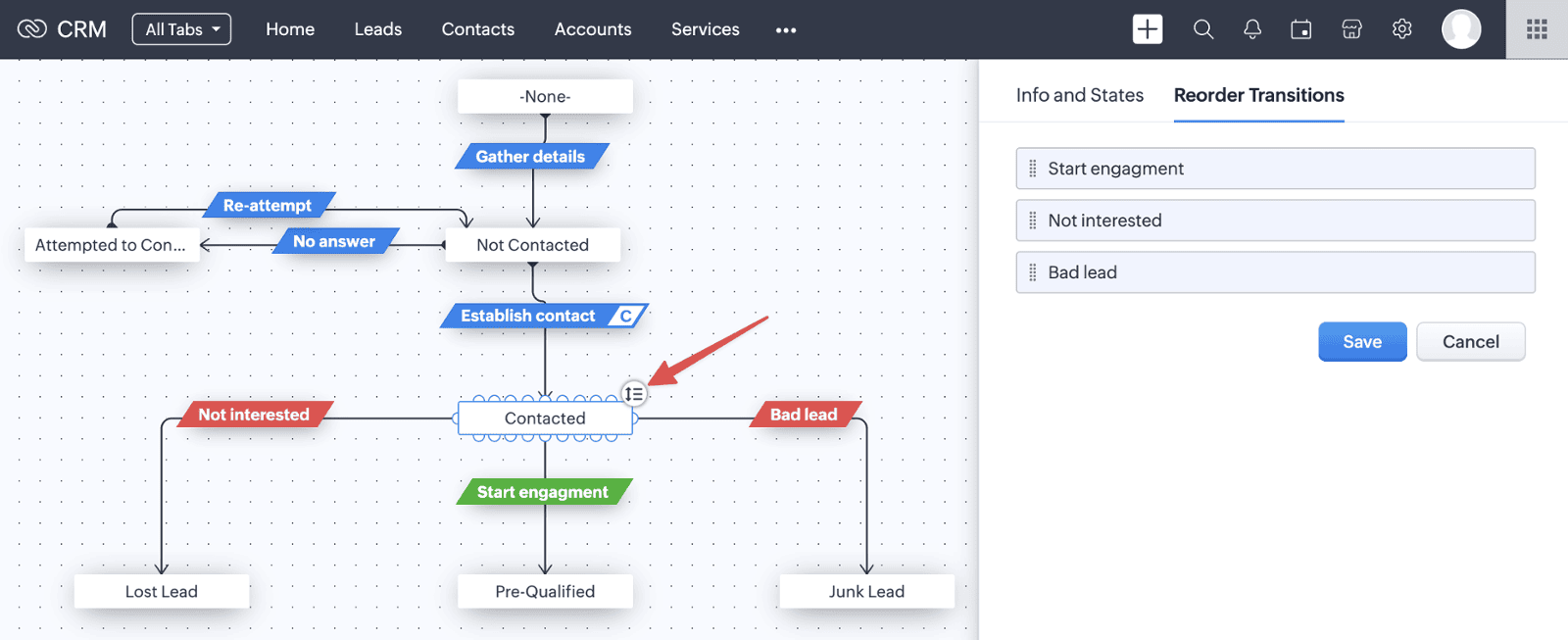The height and width of the screenshot is (640, 1568).
Task: Click the CRM logo icon
Action: pyautogui.click(x=32, y=29)
